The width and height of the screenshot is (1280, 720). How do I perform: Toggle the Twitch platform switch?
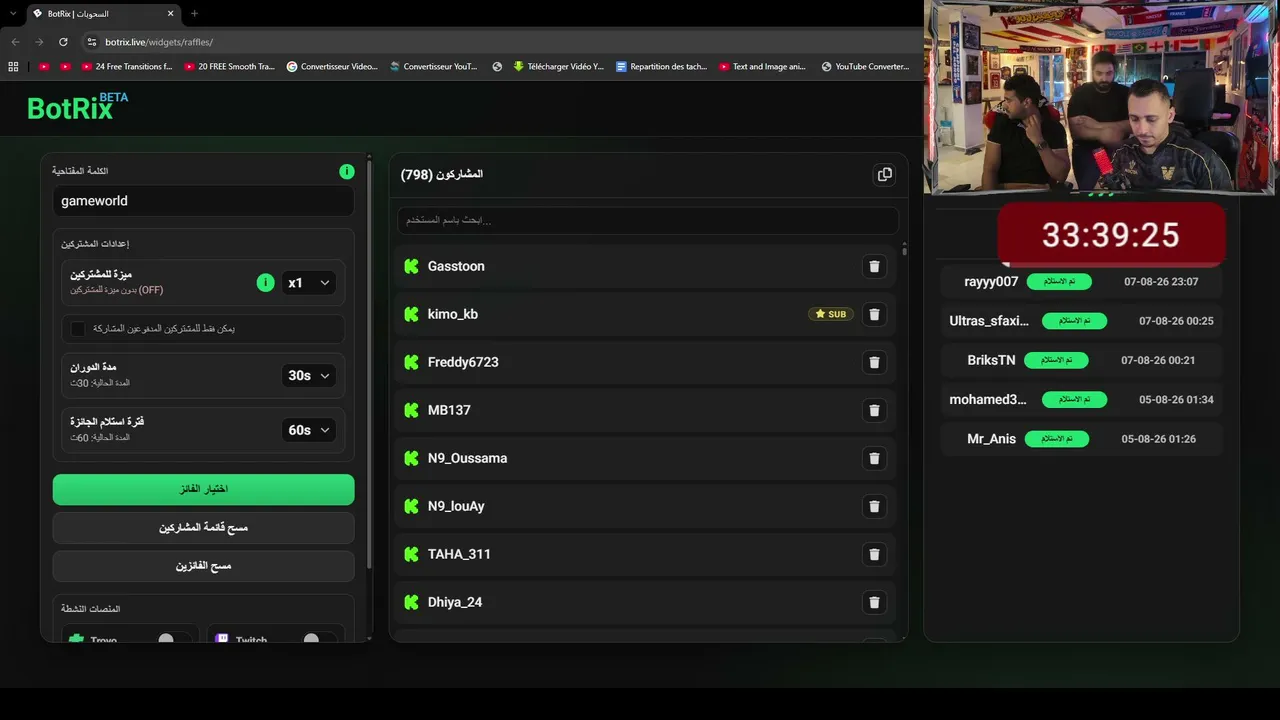tap(318, 640)
